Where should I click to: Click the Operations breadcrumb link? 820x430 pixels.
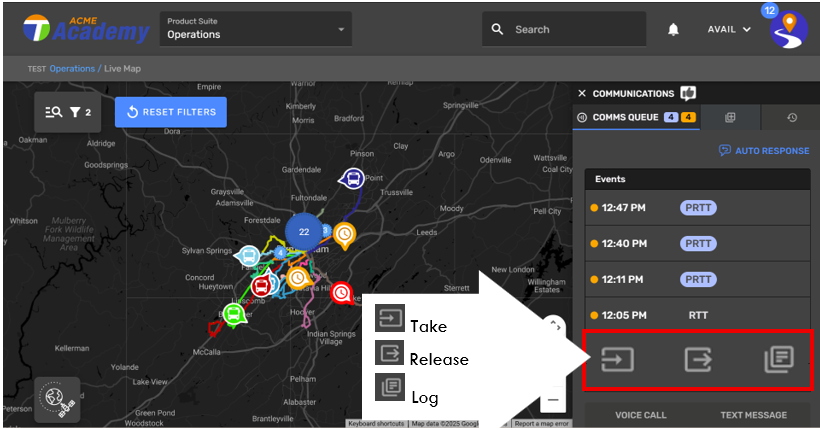[x=72, y=69]
